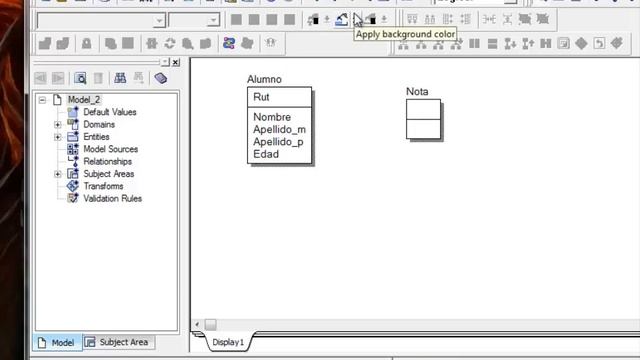Expand the Subject Areas tree node
The height and width of the screenshot is (360, 640).
(58, 174)
